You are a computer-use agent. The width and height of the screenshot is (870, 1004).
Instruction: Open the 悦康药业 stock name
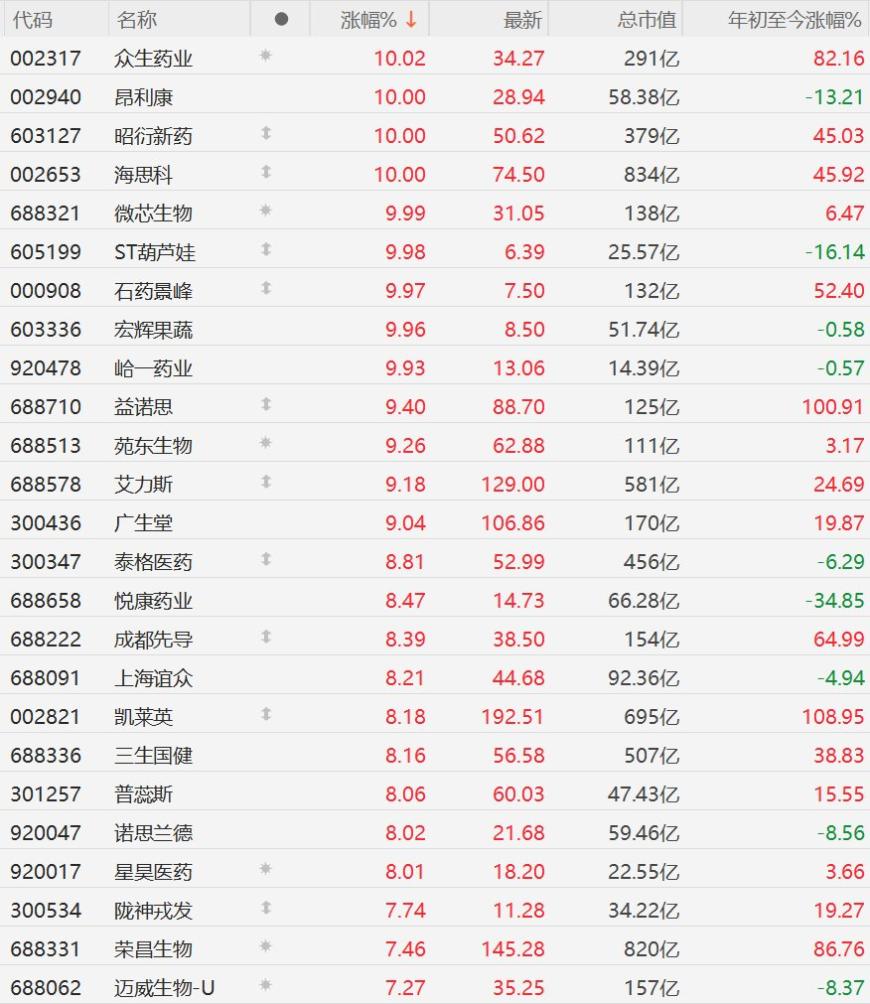coord(153,601)
